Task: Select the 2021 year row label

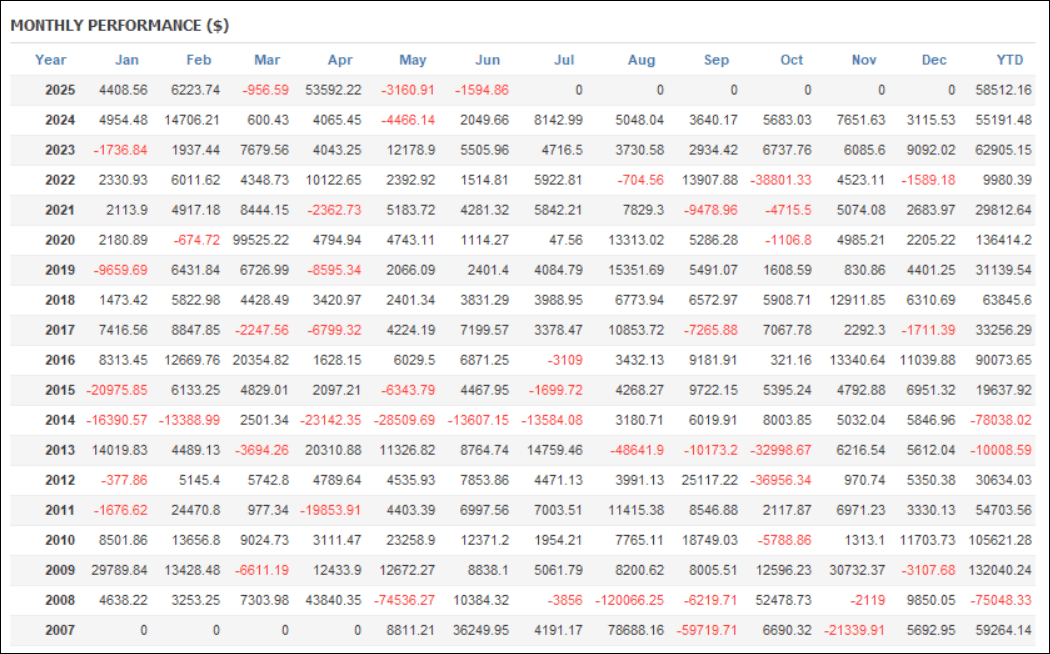Action: [60, 210]
